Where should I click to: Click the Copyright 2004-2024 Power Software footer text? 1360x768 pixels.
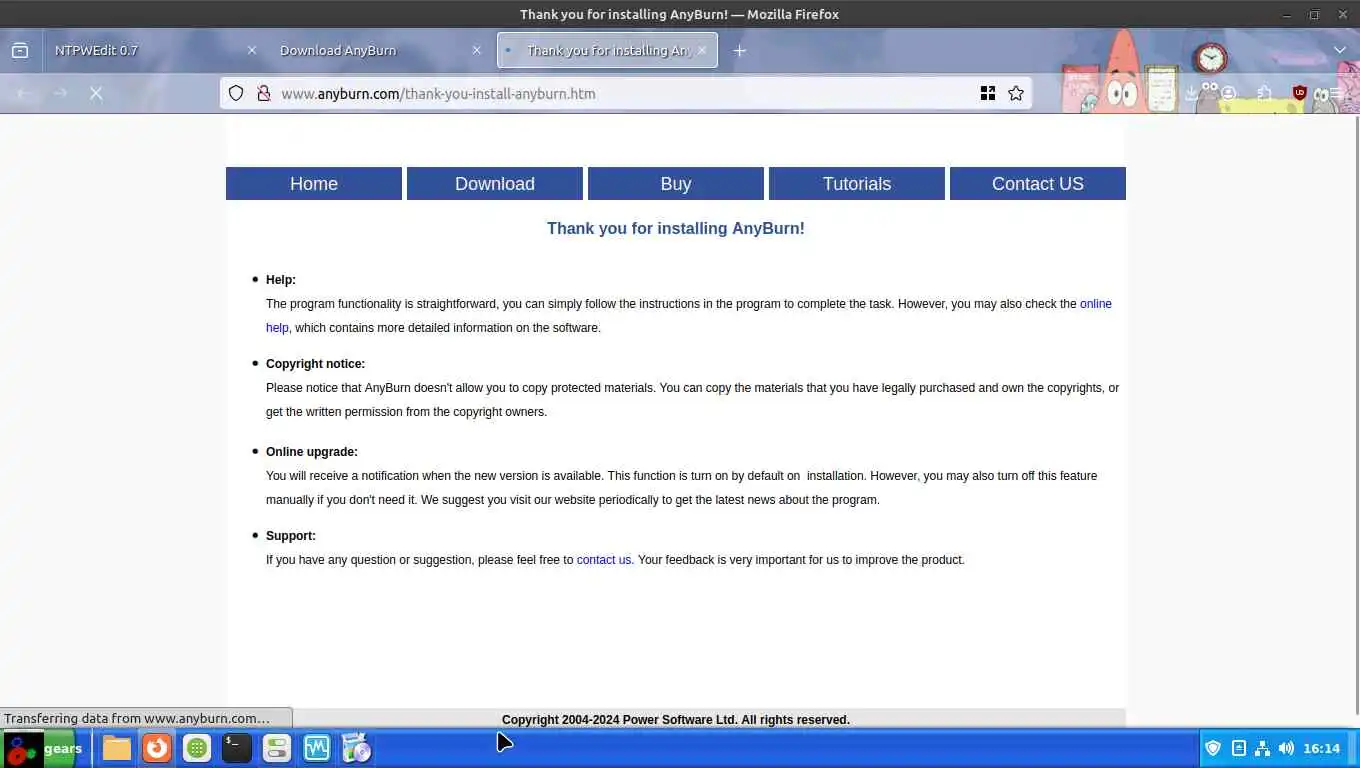click(676, 720)
